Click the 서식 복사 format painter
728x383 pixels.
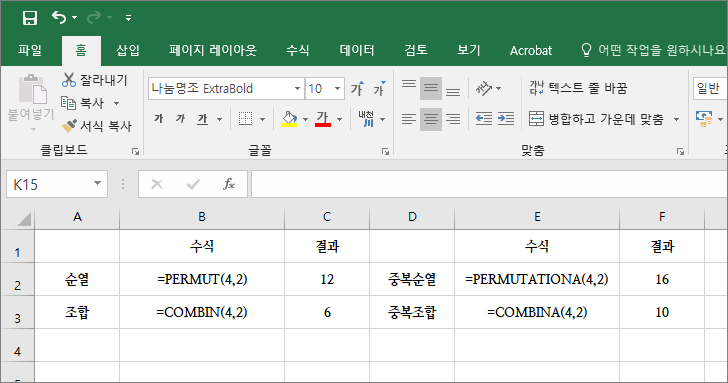pos(97,126)
